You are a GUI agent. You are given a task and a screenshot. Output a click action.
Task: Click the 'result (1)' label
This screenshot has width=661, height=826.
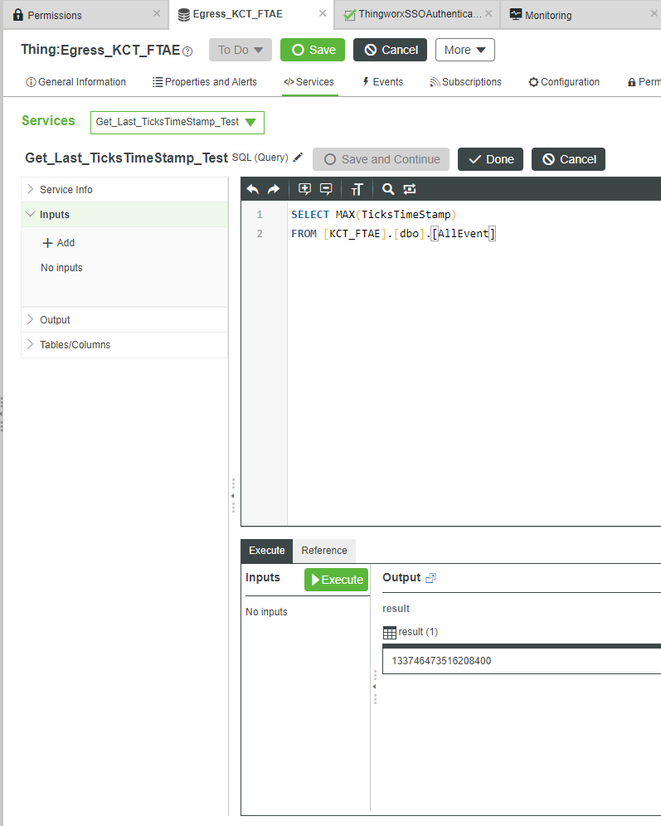point(418,632)
